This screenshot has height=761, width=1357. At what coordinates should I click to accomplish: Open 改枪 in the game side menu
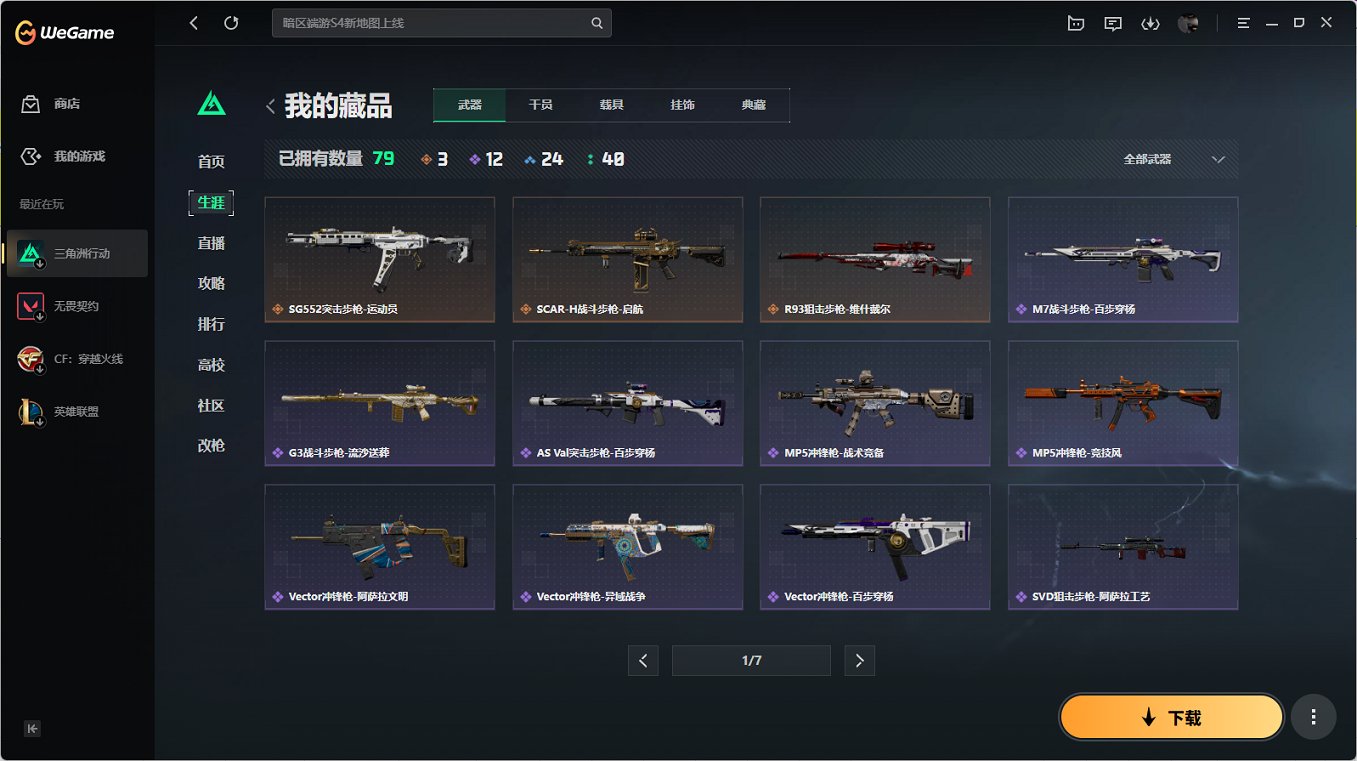[x=211, y=446]
